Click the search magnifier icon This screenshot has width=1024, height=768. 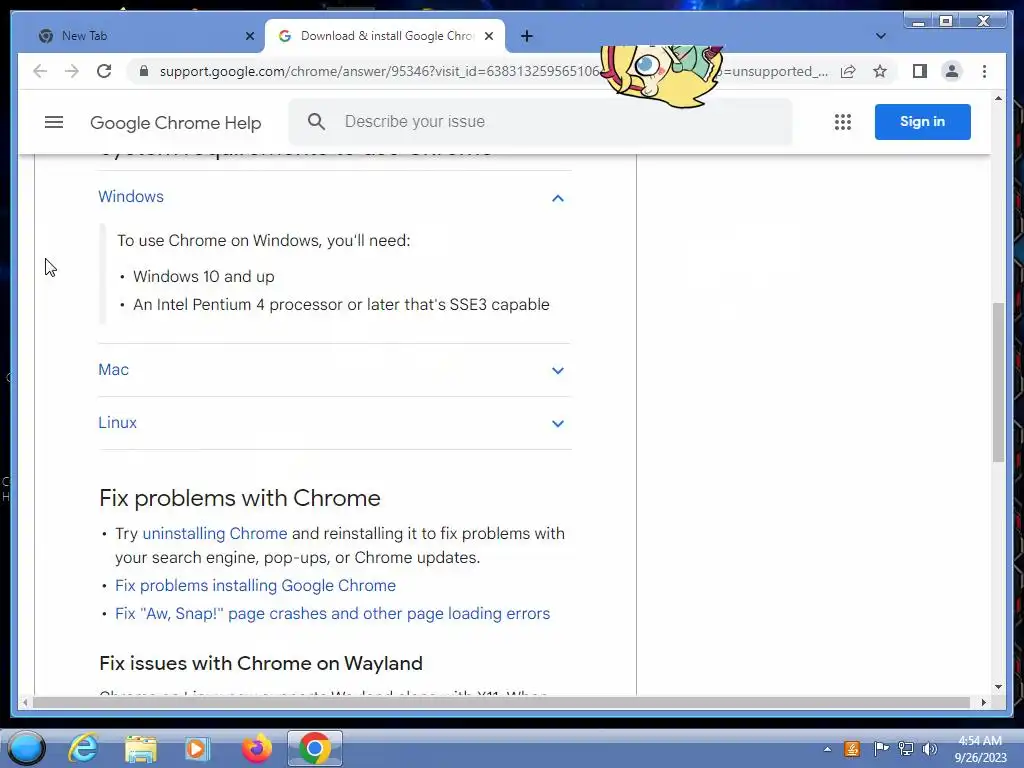(x=316, y=121)
